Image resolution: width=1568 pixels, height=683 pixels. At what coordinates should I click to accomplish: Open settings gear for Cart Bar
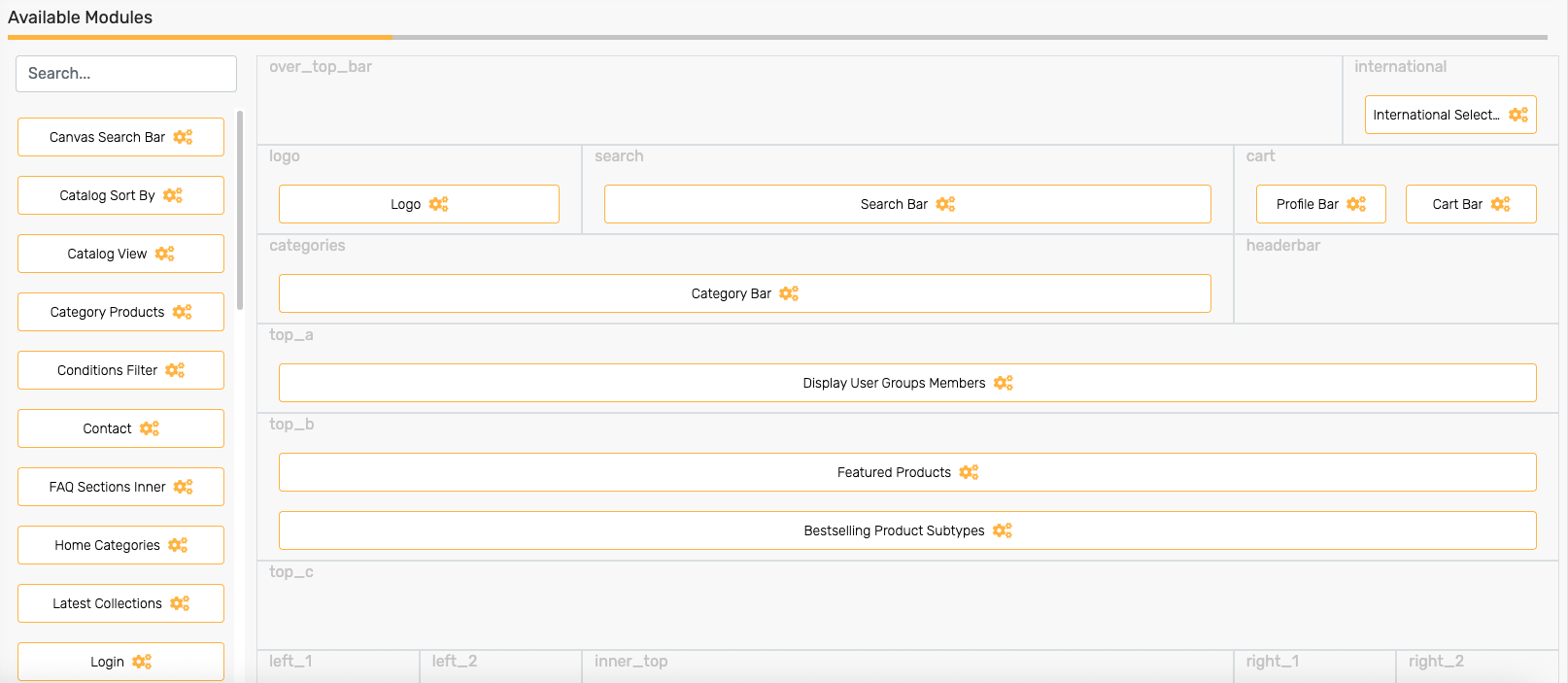tap(1500, 204)
